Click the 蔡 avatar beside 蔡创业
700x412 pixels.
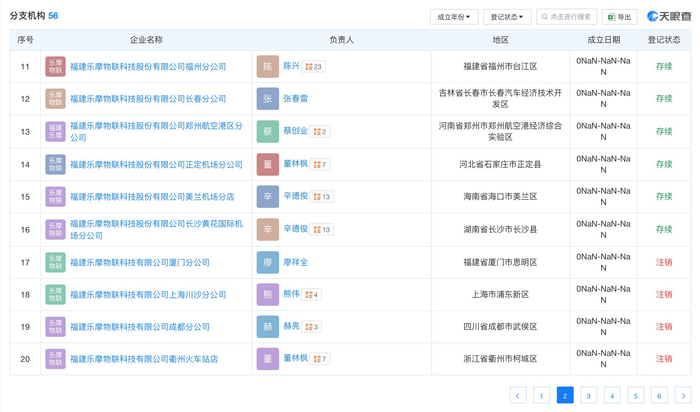click(267, 132)
